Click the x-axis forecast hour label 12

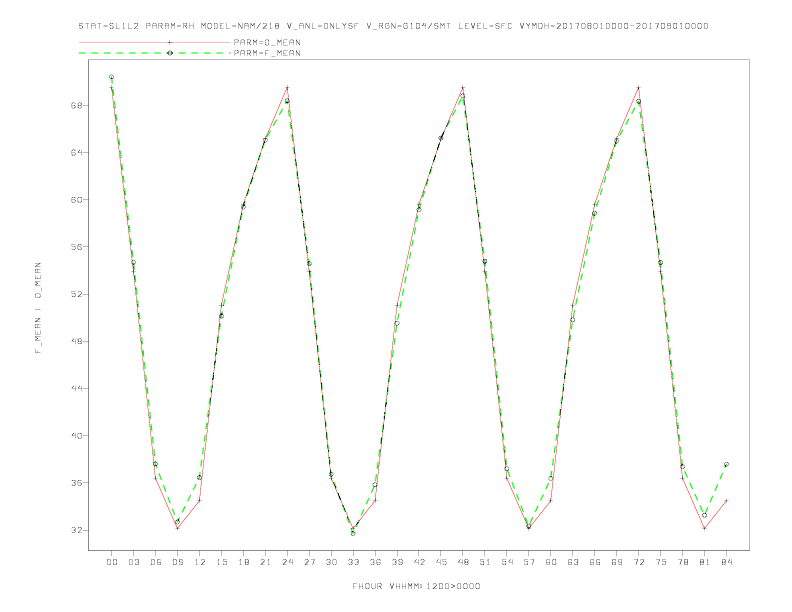200,562
